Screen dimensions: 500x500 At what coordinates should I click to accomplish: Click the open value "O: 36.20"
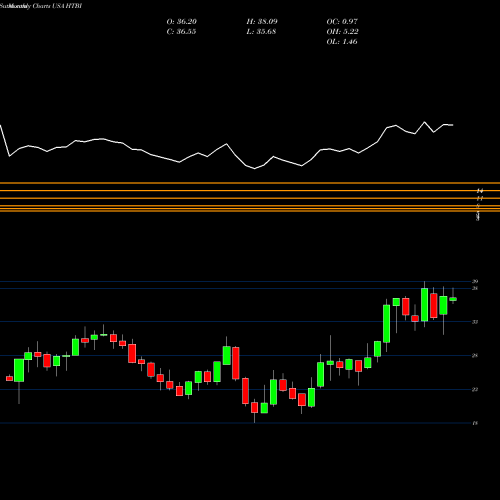click(x=182, y=22)
